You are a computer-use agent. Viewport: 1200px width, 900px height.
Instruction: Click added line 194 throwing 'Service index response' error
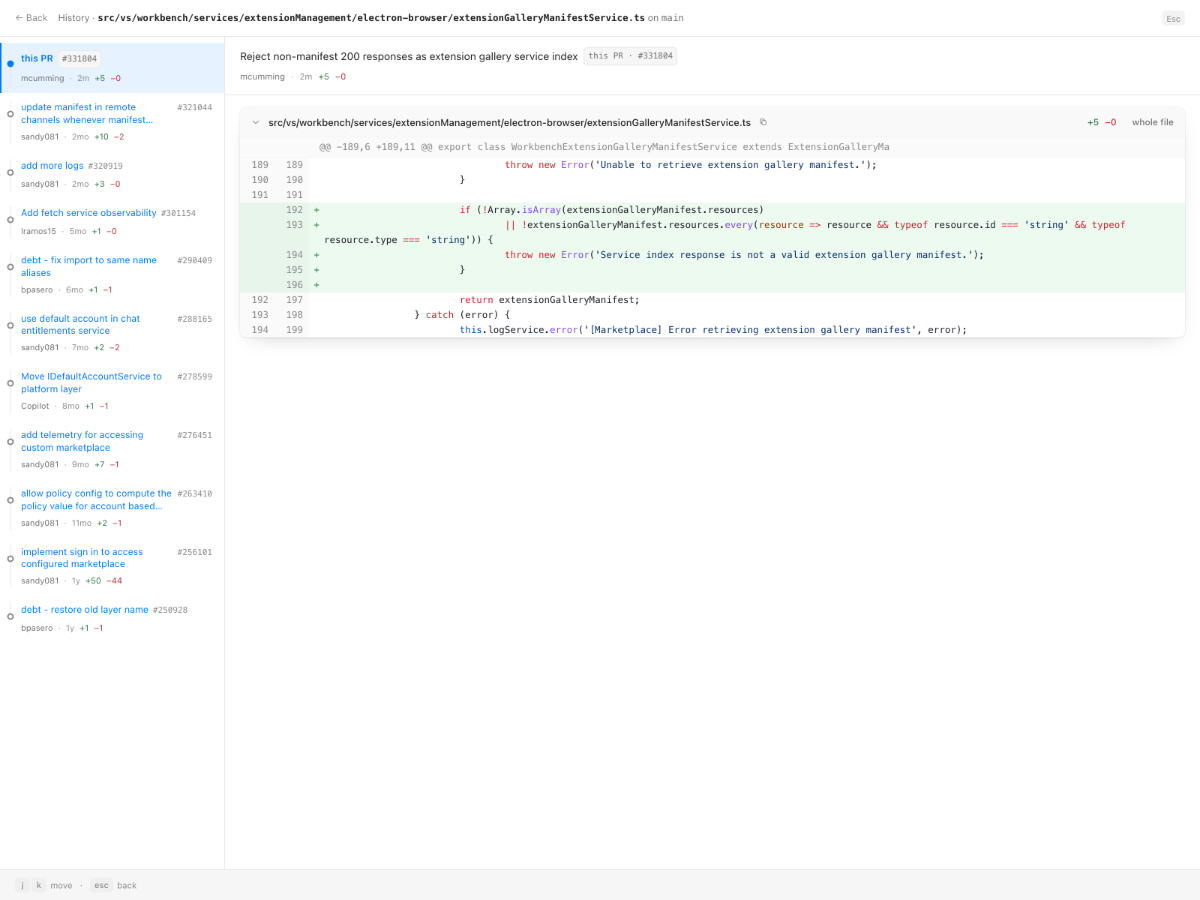712,255
